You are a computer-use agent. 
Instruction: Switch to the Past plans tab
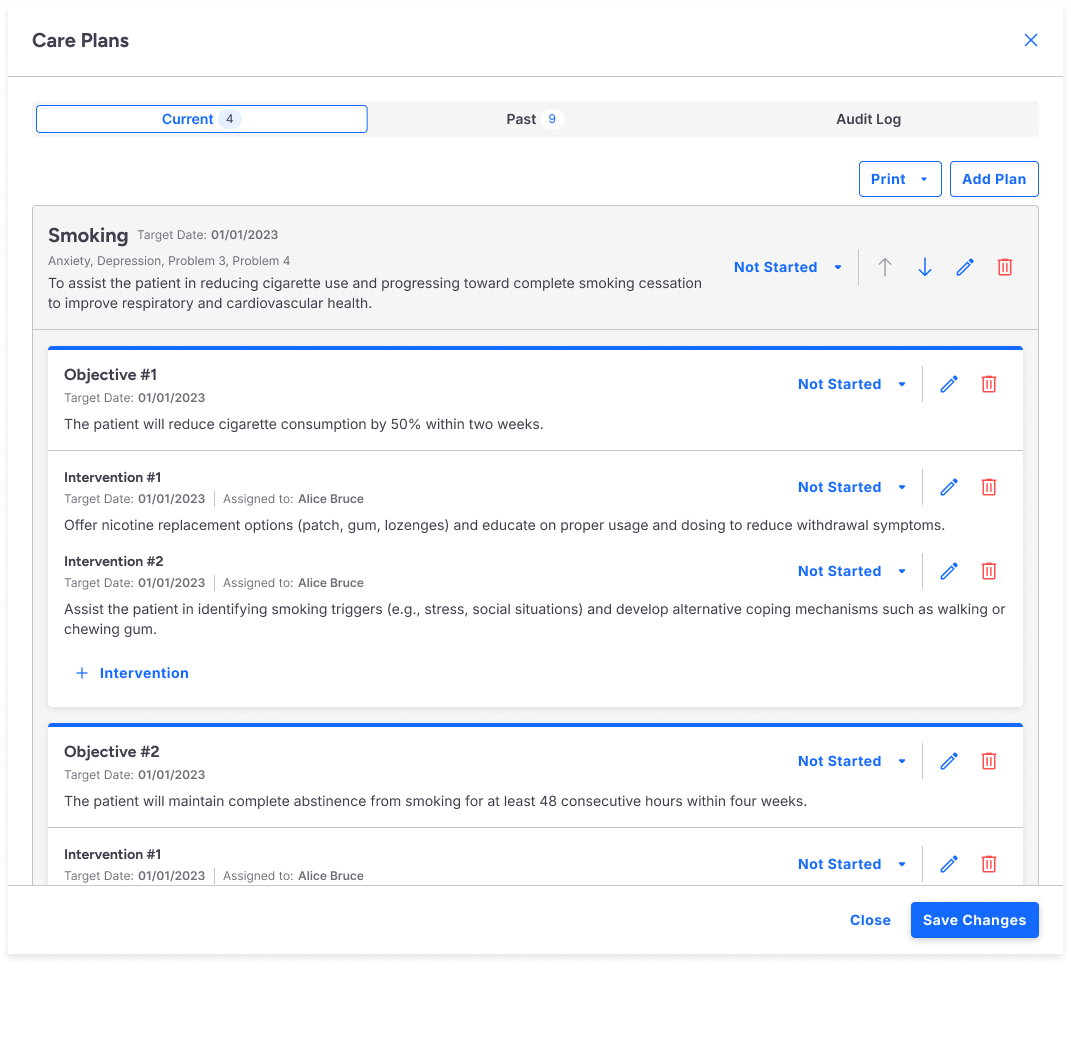(535, 119)
